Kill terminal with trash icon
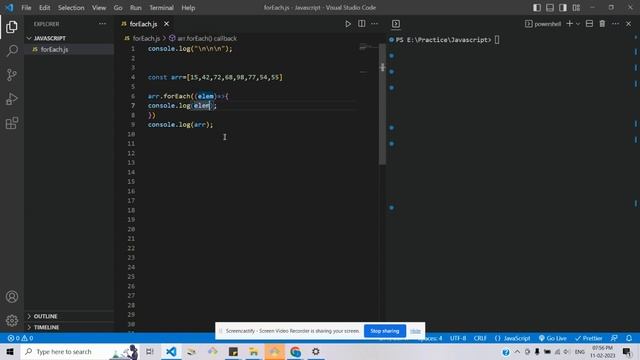The height and width of the screenshot is (360, 640). [602, 24]
